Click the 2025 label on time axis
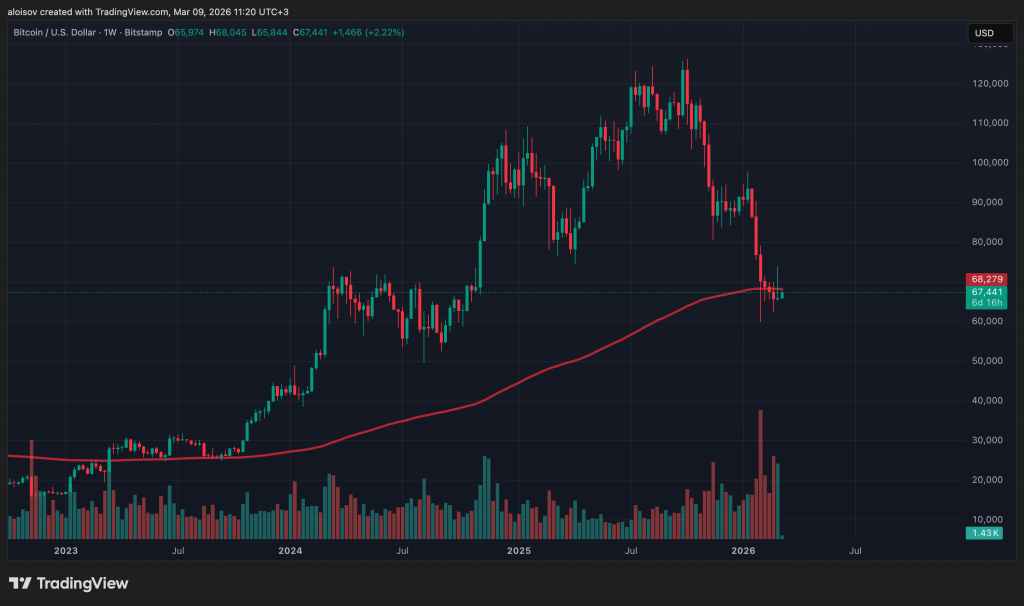 pos(518,550)
